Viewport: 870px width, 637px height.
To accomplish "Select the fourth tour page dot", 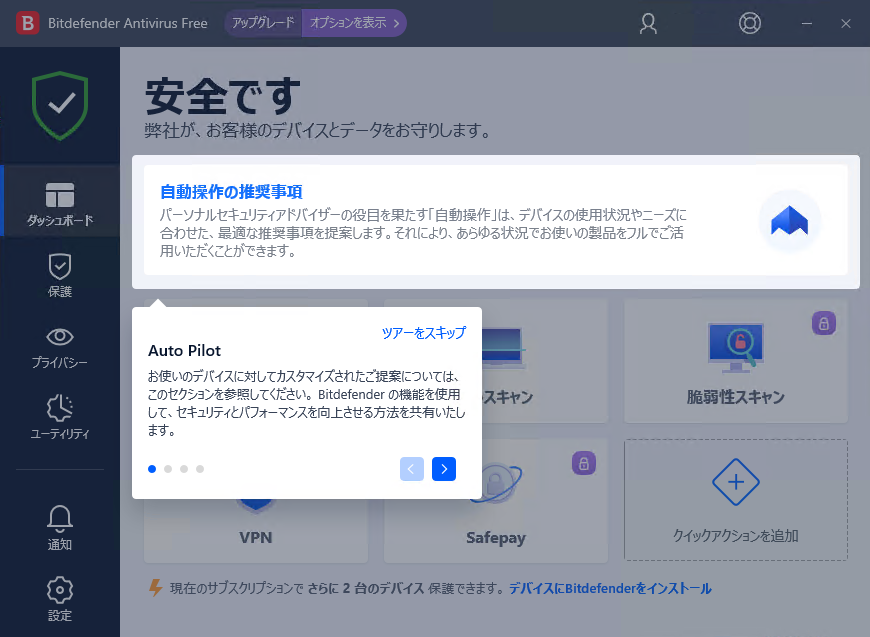I will tap(200, 469).
